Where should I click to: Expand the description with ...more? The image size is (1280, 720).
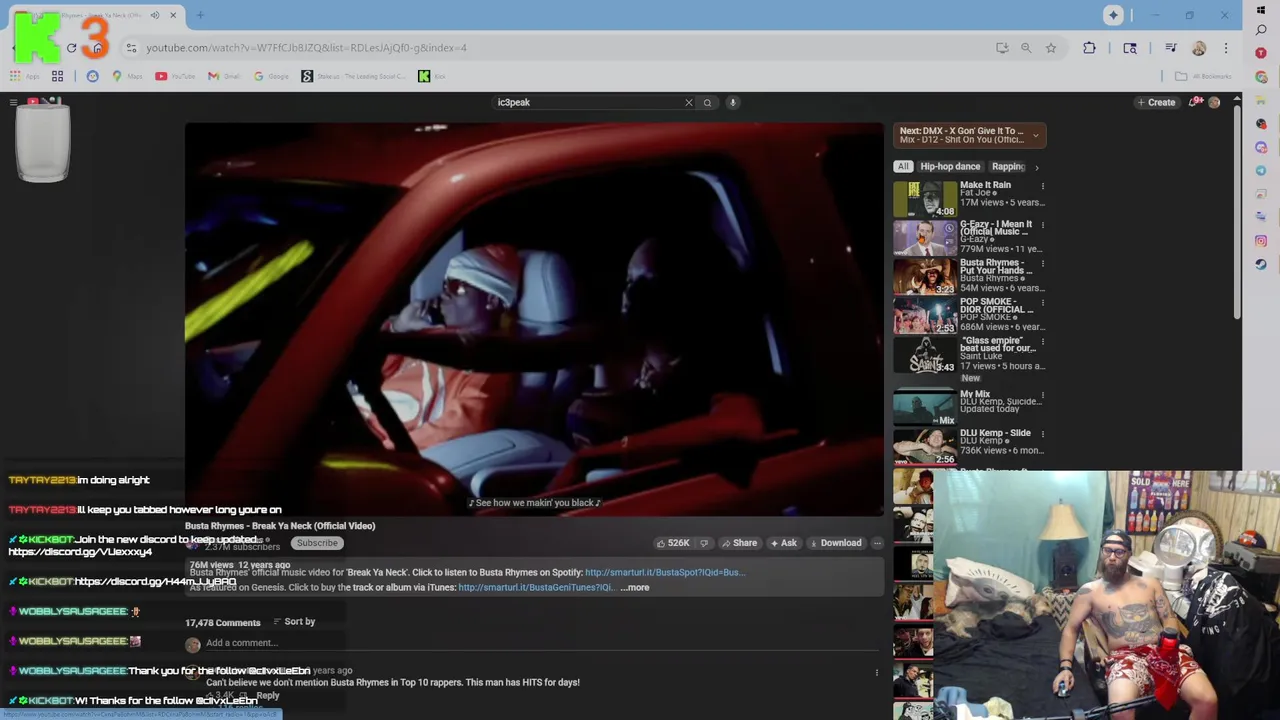coord(635,588)
